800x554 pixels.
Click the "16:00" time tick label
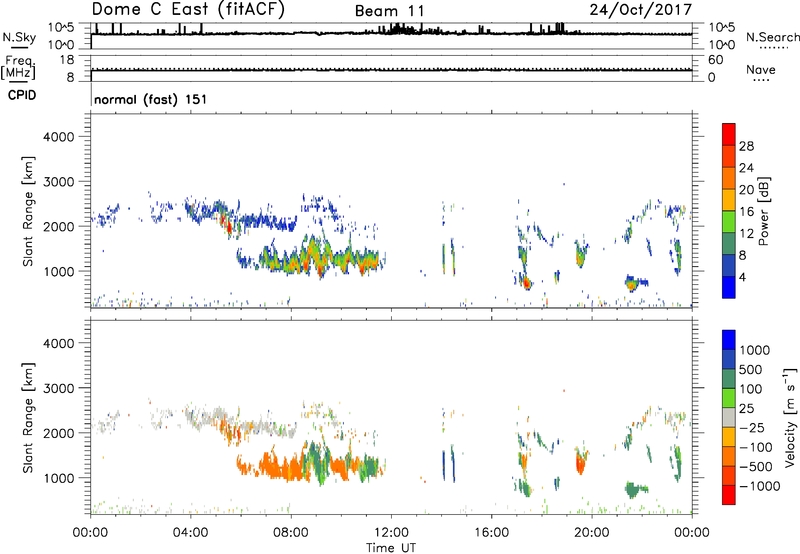click(491, 533)
